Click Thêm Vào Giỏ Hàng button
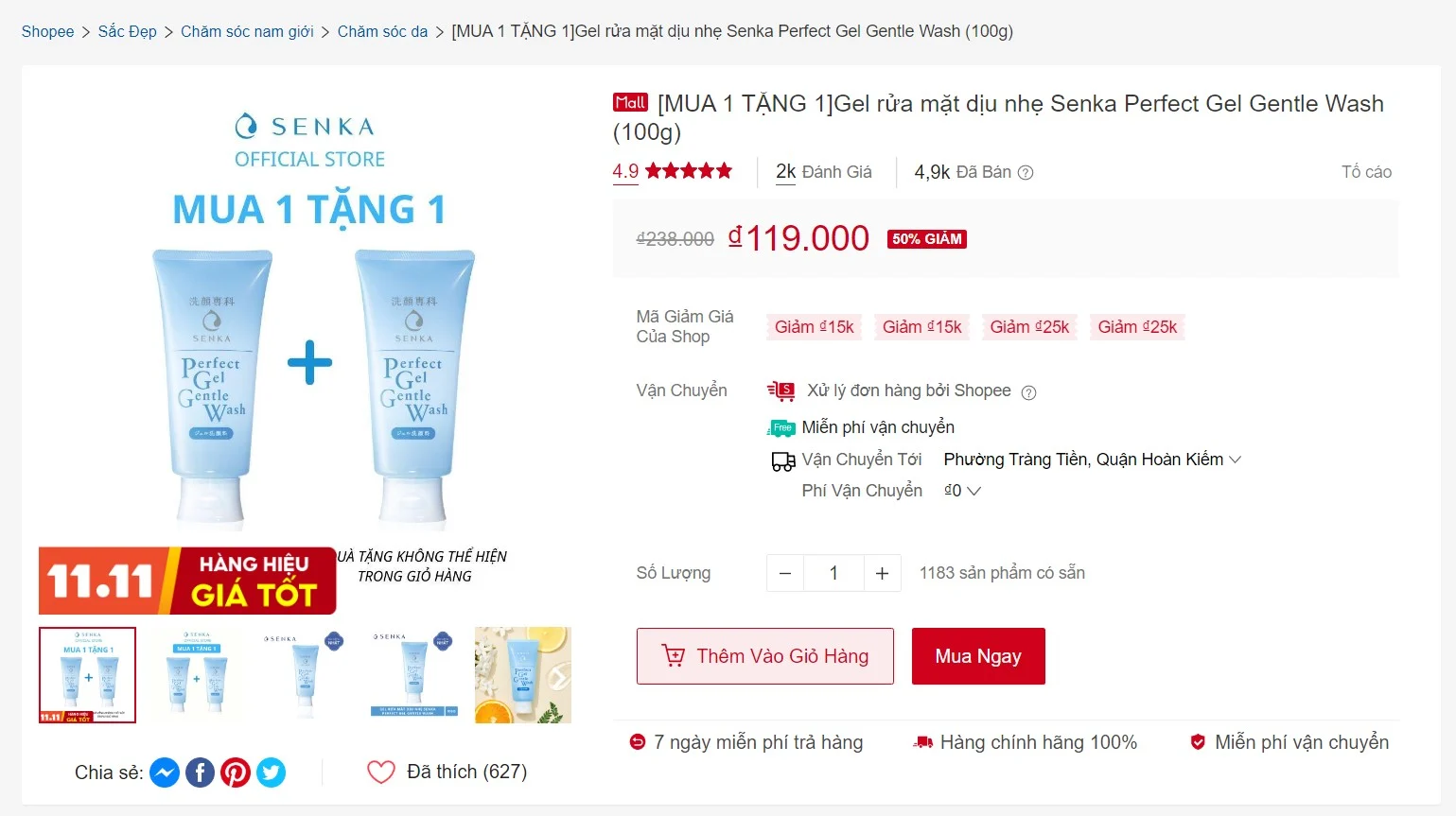 [x=765, y=656]
